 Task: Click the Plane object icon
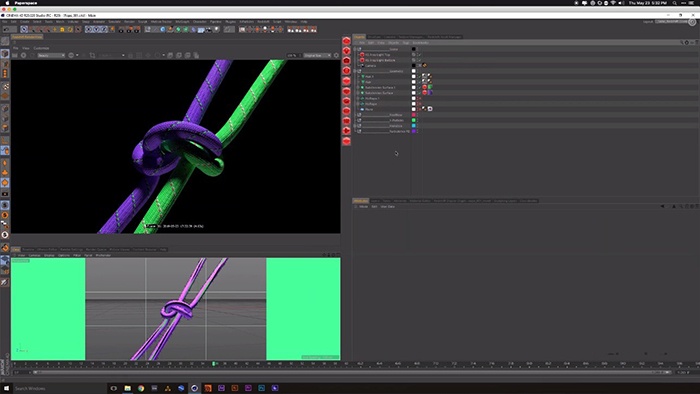(362, 109)
